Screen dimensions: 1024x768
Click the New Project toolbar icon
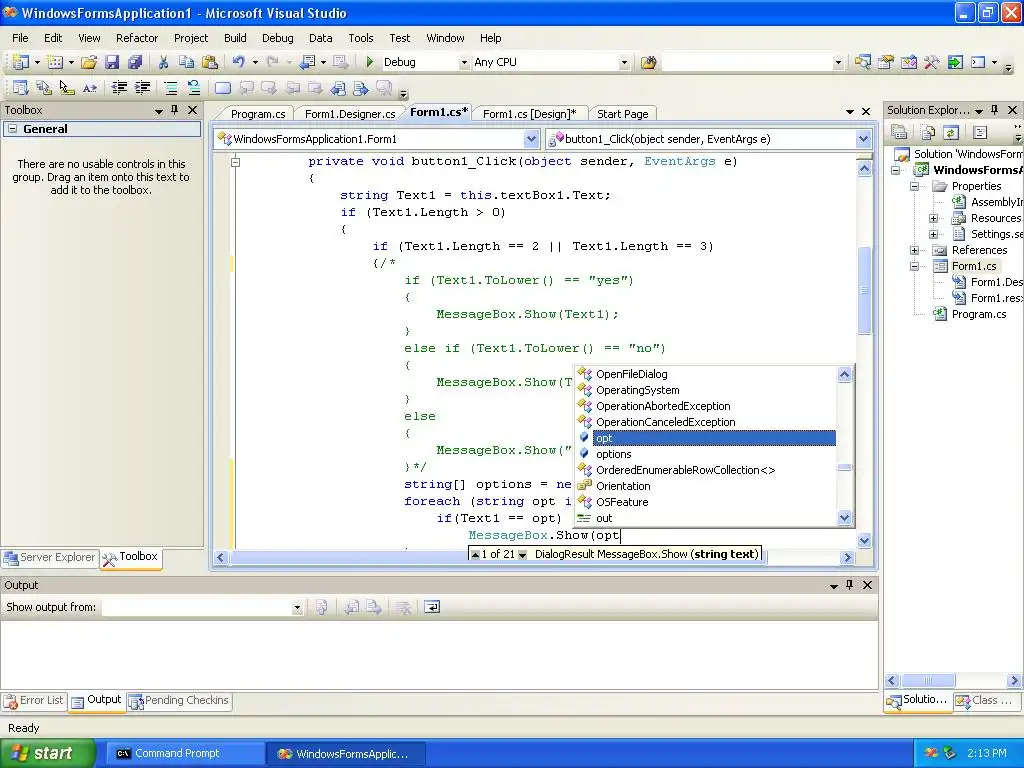point(20,62)
